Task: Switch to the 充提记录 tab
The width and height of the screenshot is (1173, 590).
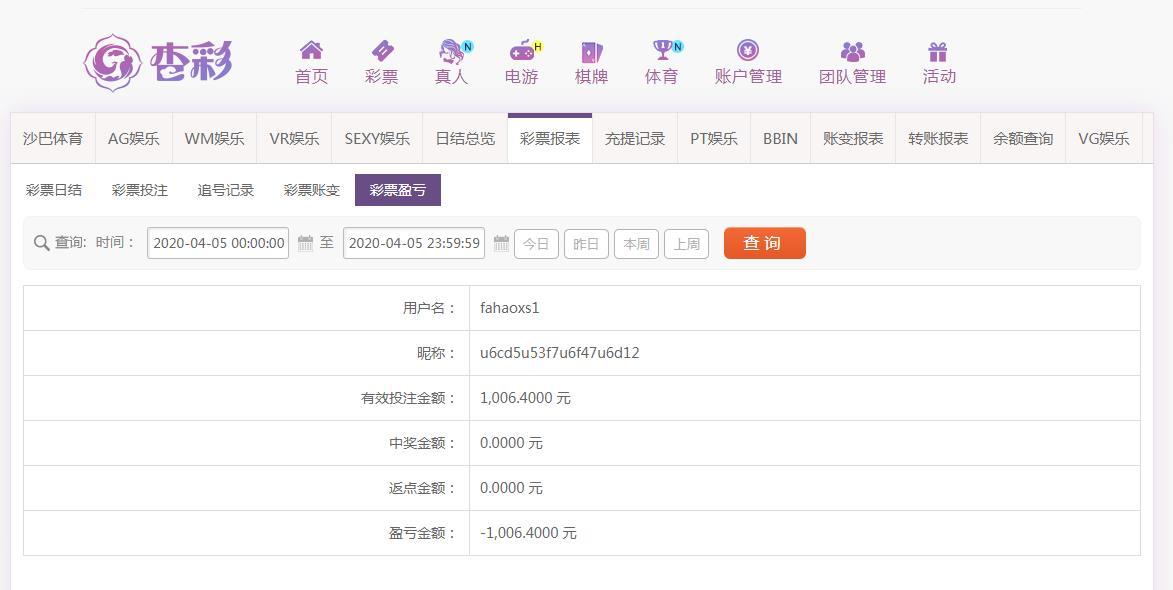Action: [x=635, y=138]
